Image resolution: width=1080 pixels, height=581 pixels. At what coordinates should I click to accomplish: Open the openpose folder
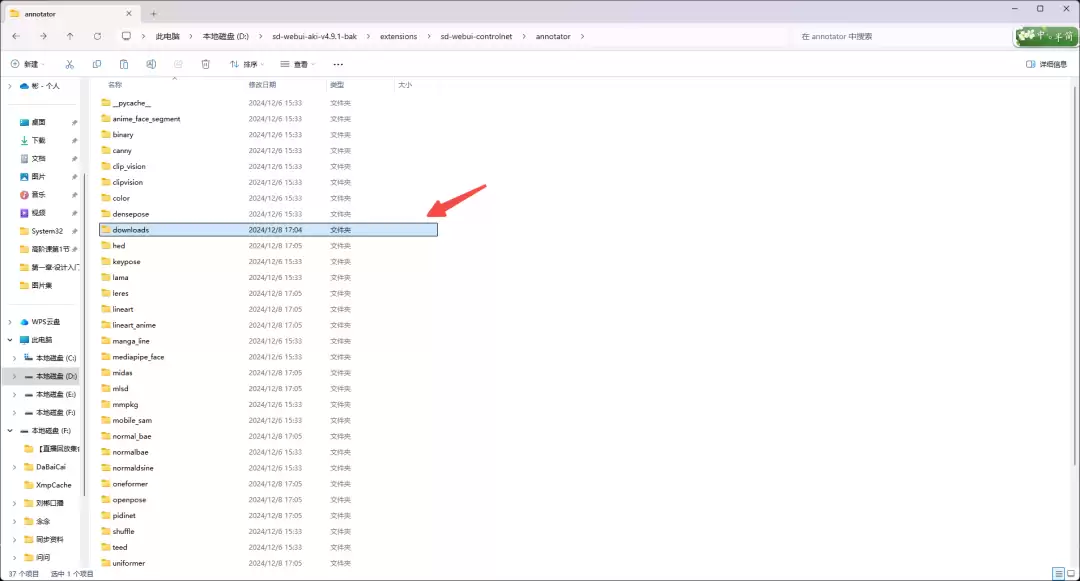point(128,499)
